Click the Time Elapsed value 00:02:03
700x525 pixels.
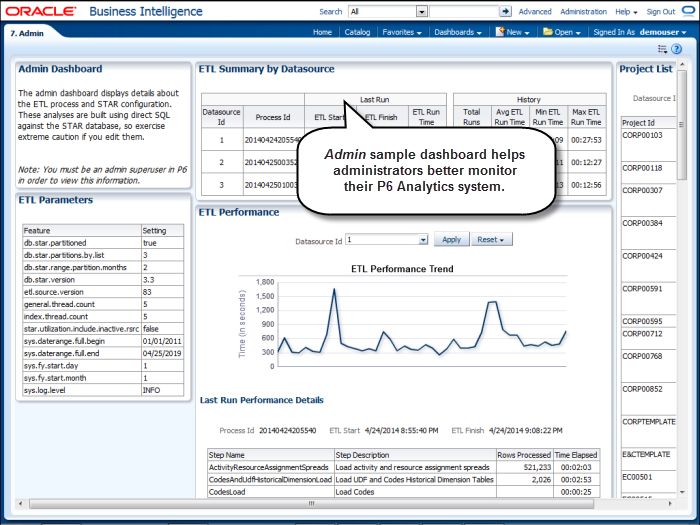[576, 467]
